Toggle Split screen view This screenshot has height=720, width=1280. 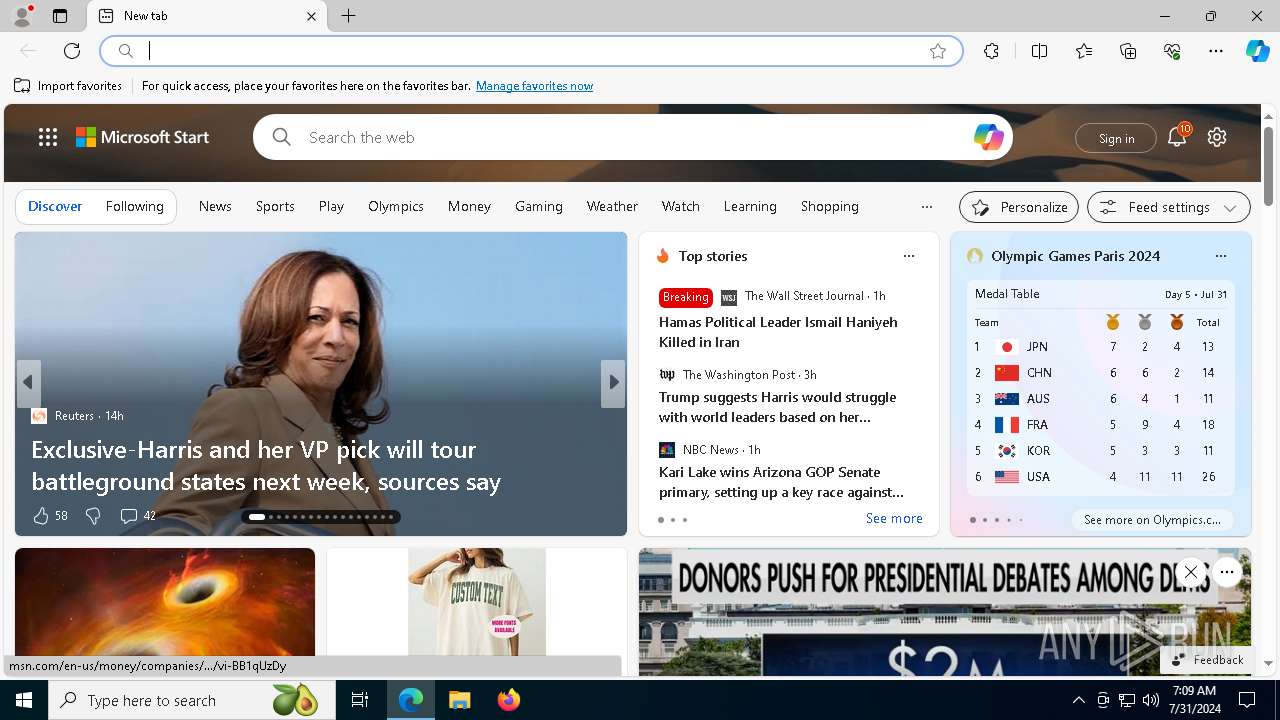click(x=1039, y=51)
